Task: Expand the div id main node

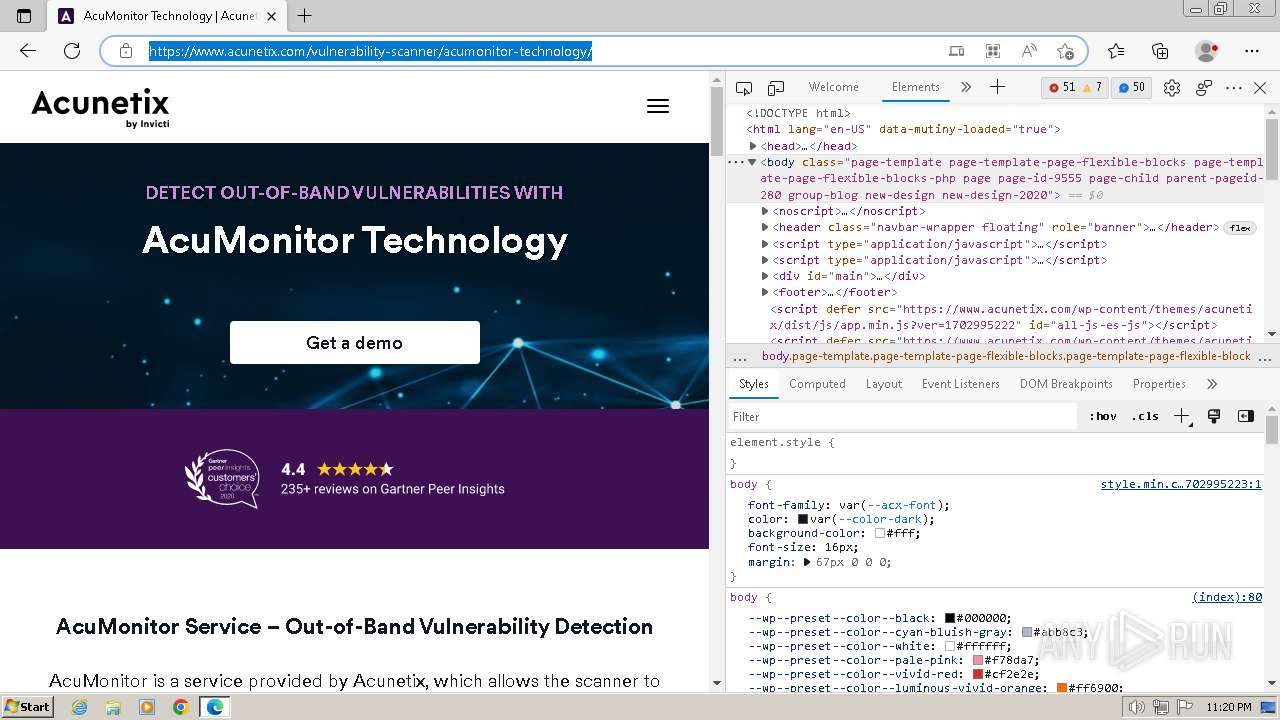Action: click(x=765, y=276)
